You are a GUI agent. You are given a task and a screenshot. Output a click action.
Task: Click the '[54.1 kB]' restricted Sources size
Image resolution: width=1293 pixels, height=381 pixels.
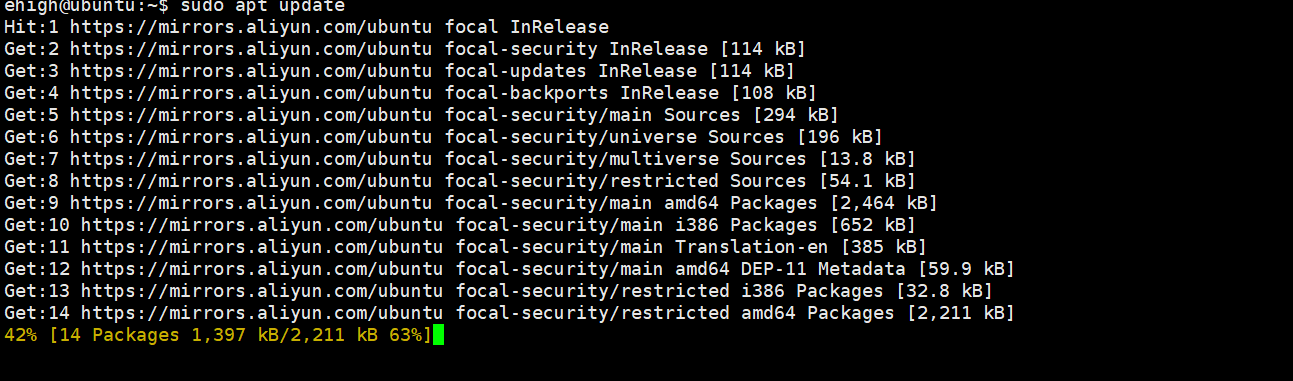[x=866, y=180]
